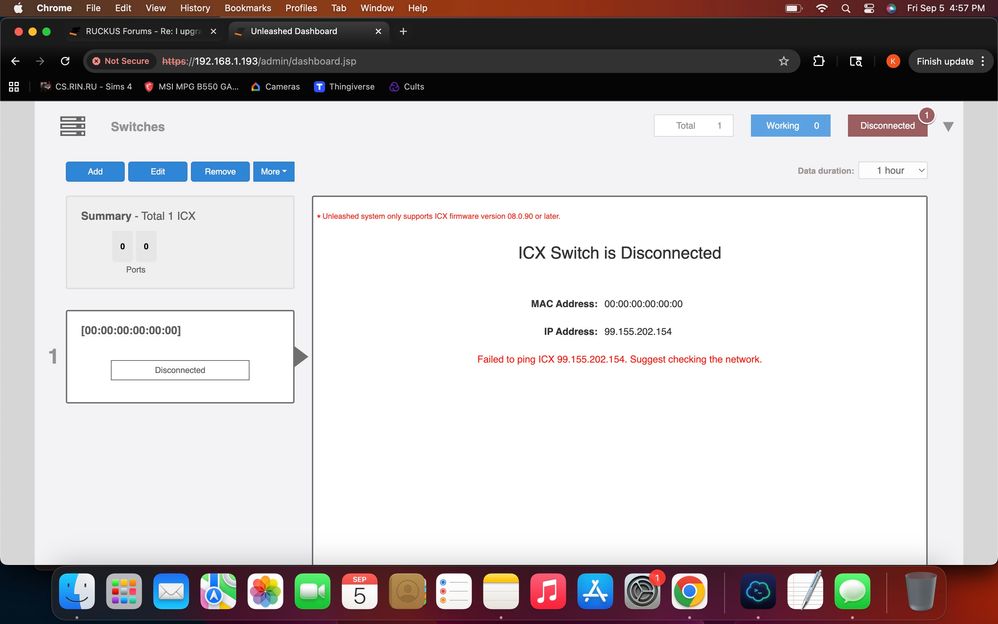This screenshot has width=998, height=624.
Task: Filter by Working switches
Action: [790, 126]
